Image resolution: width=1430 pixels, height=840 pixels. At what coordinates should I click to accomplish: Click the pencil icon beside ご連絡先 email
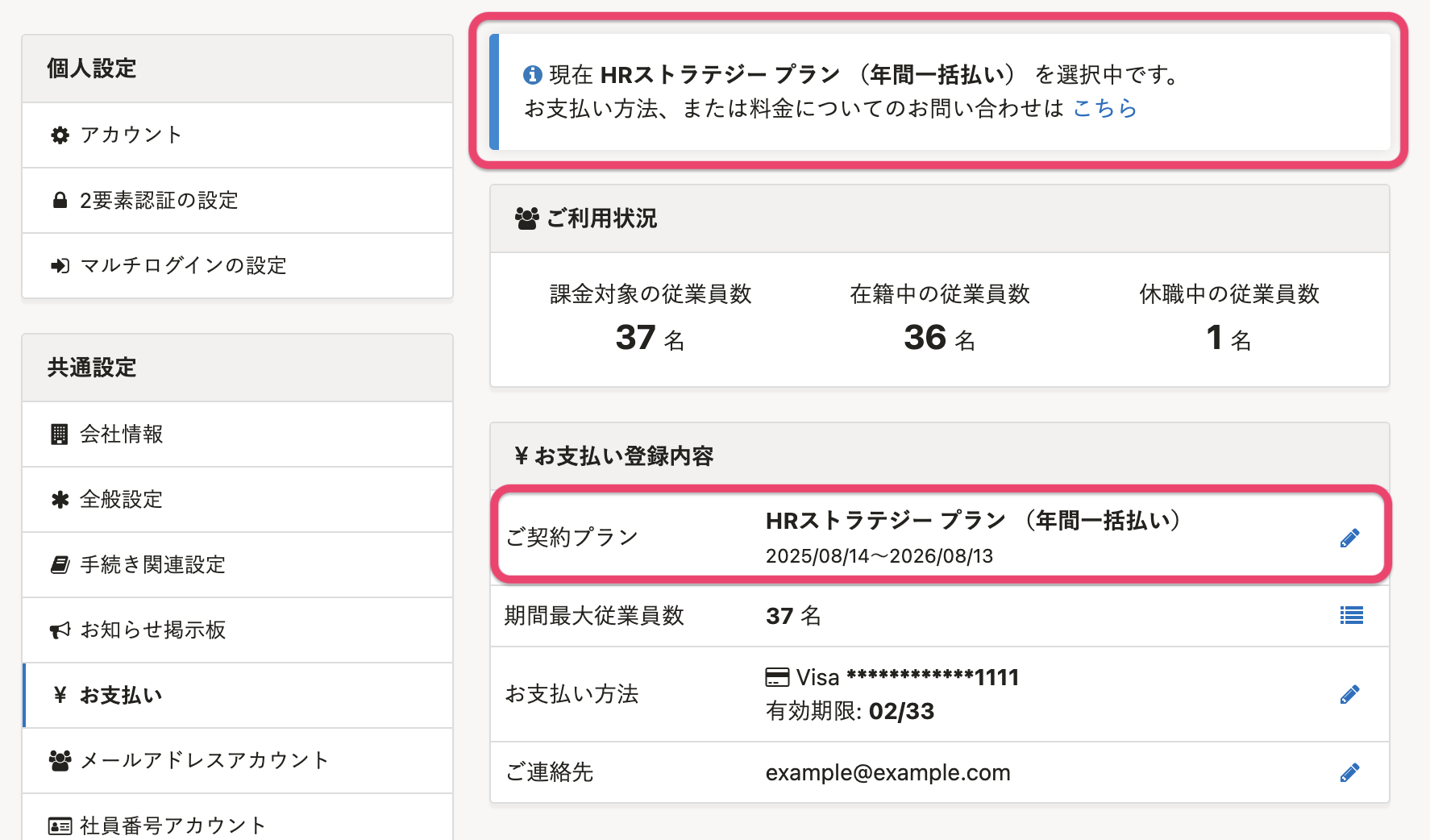1349,772
